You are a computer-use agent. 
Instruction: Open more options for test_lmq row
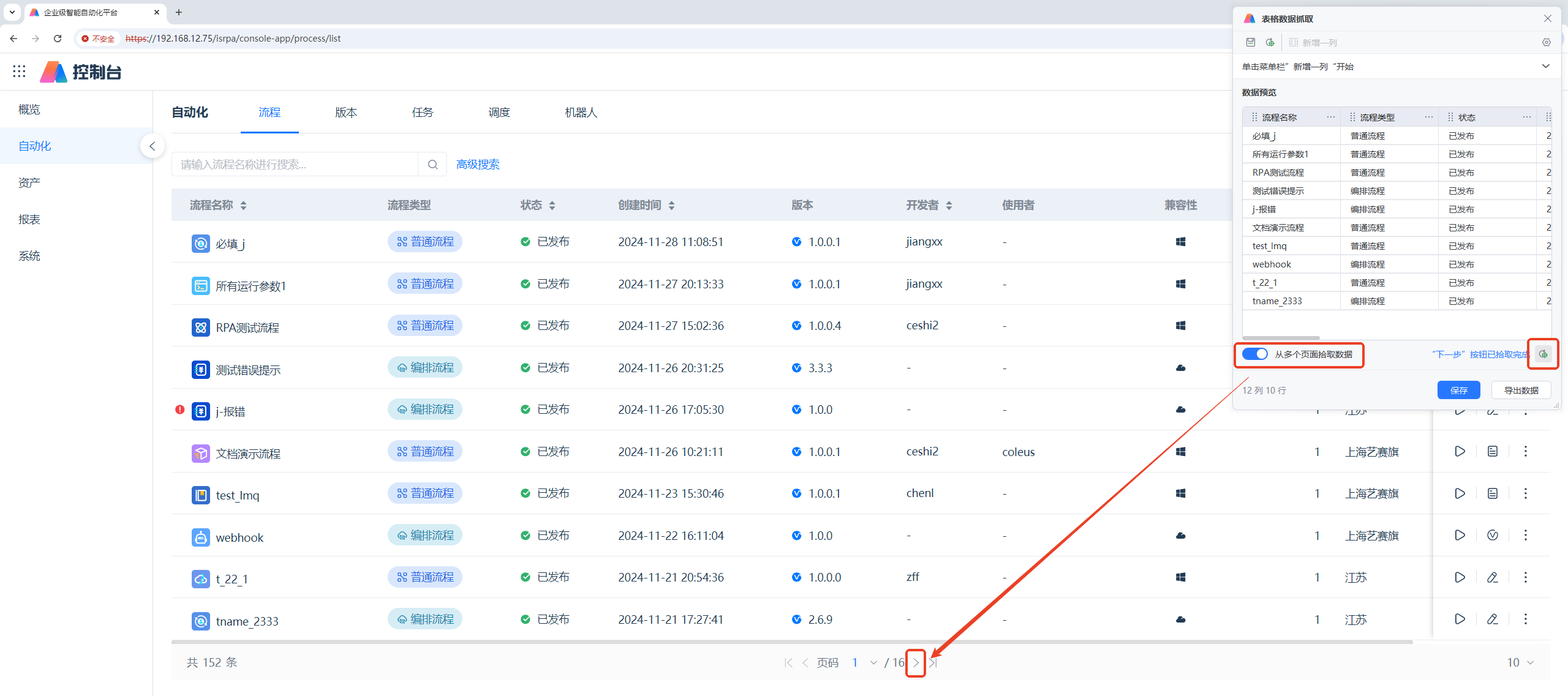tap(1526, 493)
